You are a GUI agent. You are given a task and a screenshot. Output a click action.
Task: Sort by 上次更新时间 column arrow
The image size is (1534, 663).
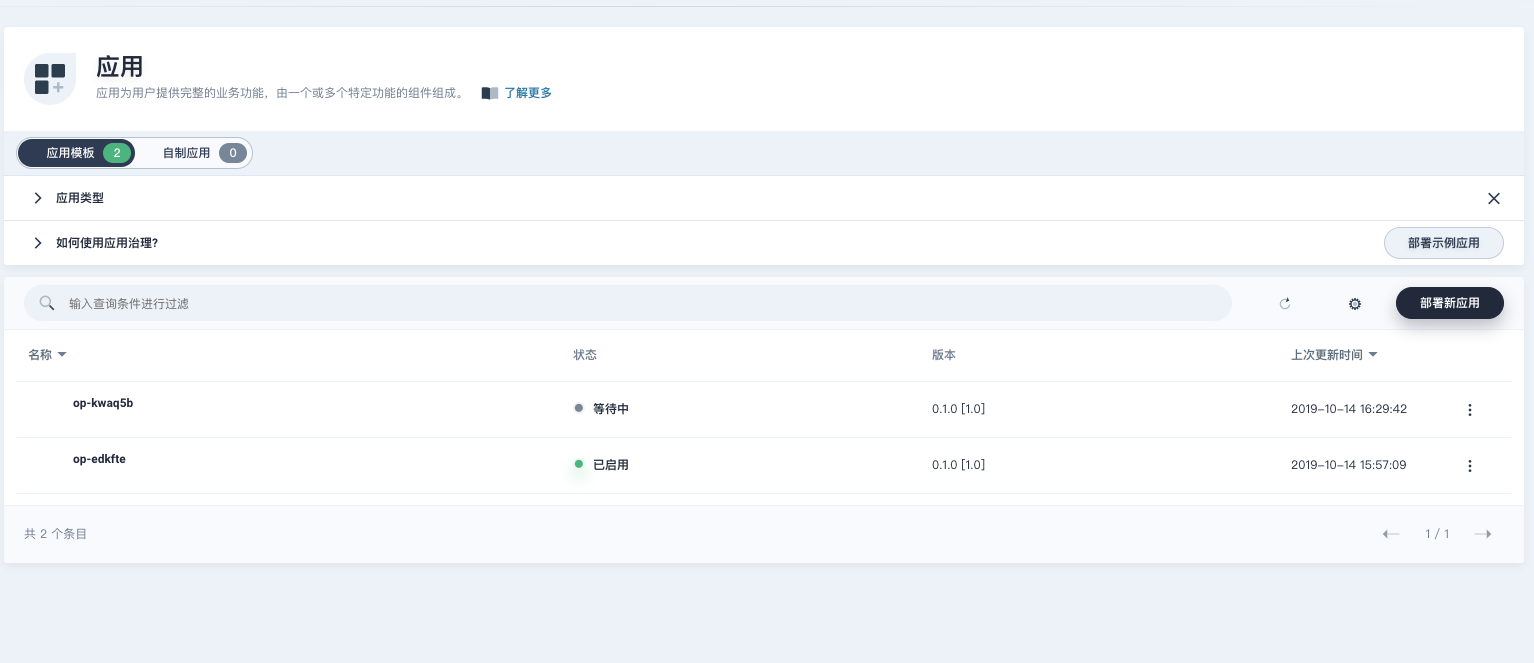(x=1373, y=355)
